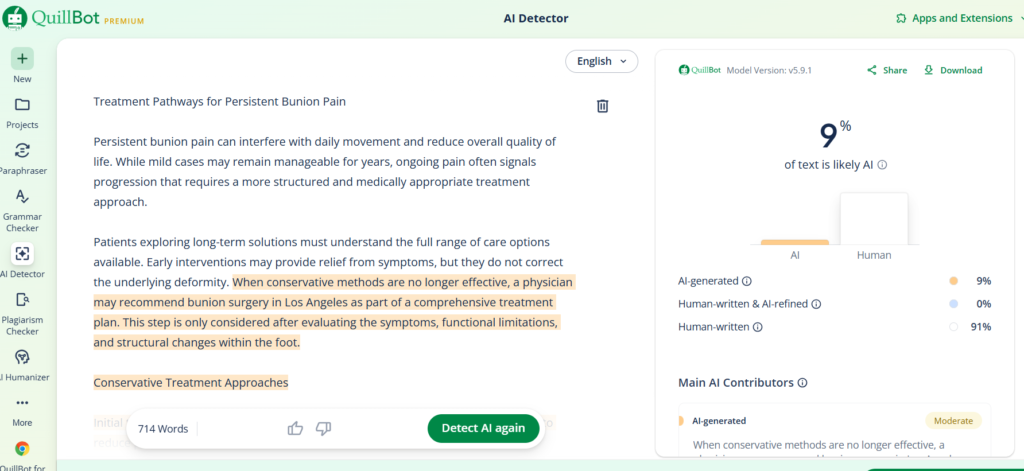
Task: Click the Detect AI again button
Action: click(483, 428)
